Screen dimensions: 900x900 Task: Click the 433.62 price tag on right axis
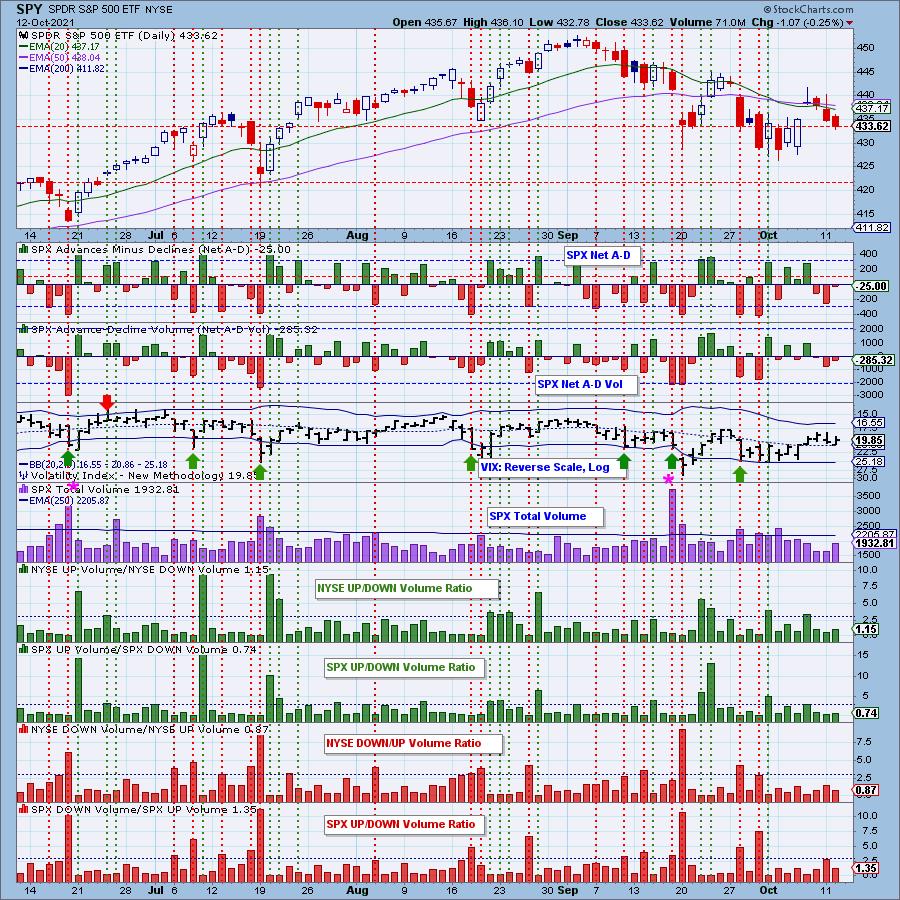872,126
